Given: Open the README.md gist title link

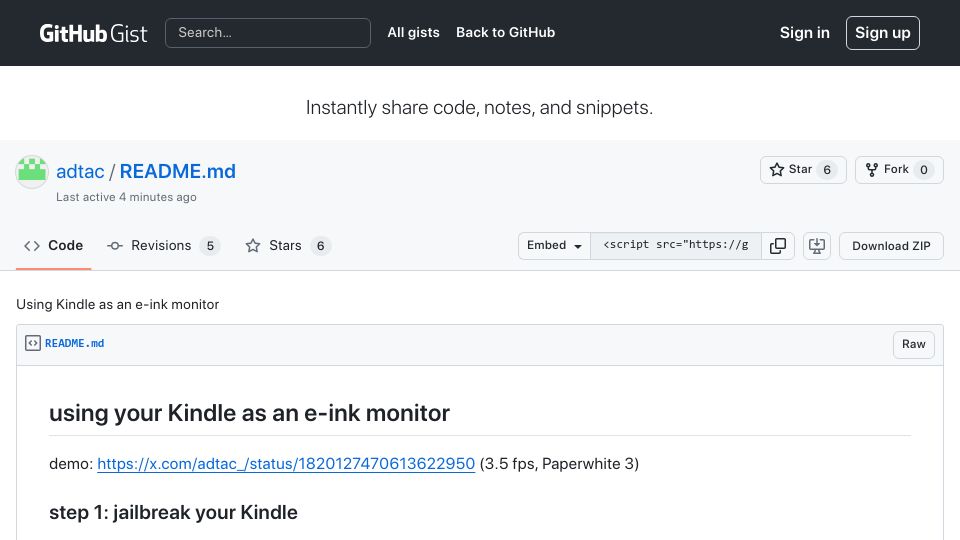Looking at the screenshot, I should (178, 171).
